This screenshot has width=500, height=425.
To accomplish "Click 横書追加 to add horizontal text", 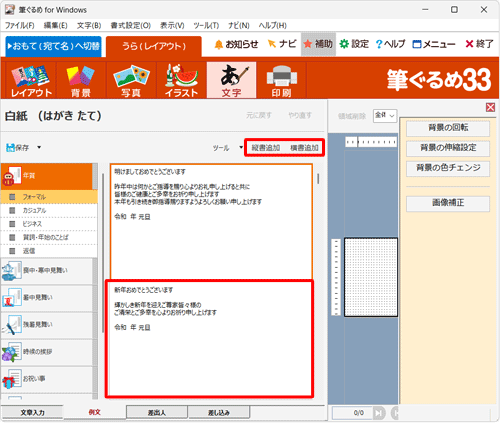I will click(x=304, y=148).
